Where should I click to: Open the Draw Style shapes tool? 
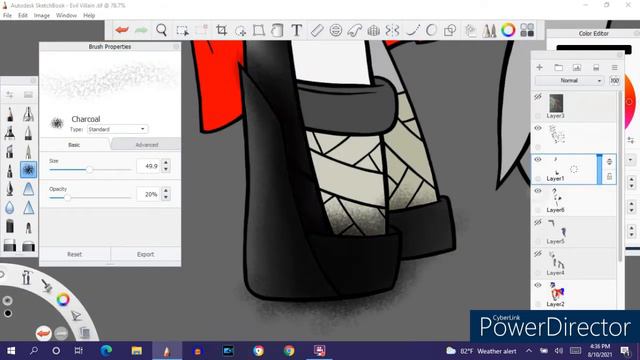pyautogui.click(x=450, y=30)
